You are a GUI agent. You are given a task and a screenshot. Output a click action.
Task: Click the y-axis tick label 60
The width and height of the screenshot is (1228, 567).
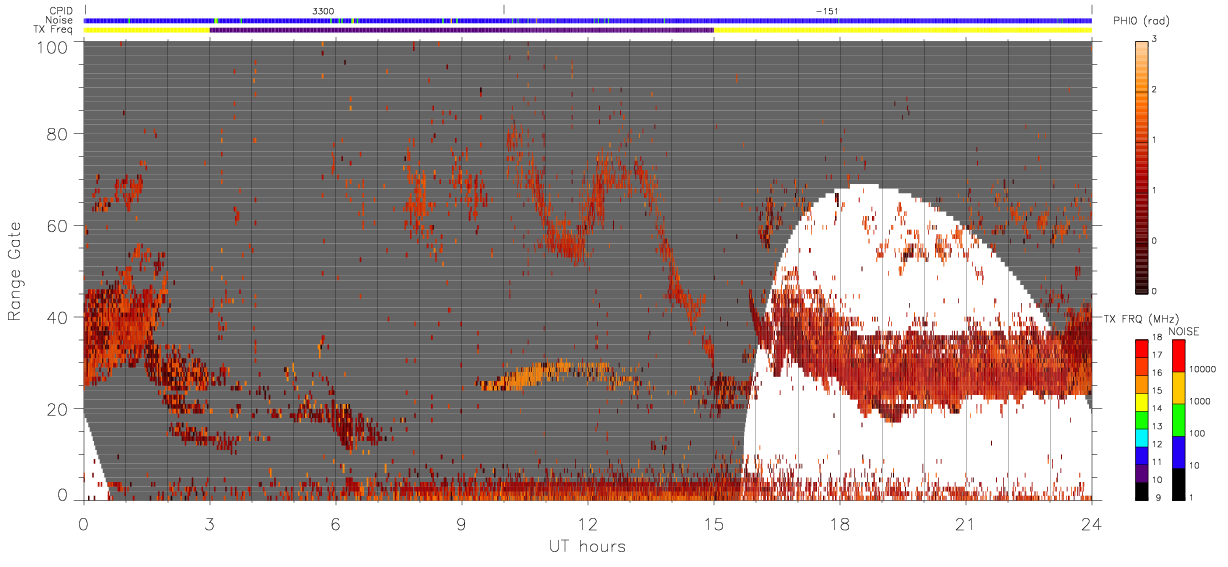tap(58, 226)
